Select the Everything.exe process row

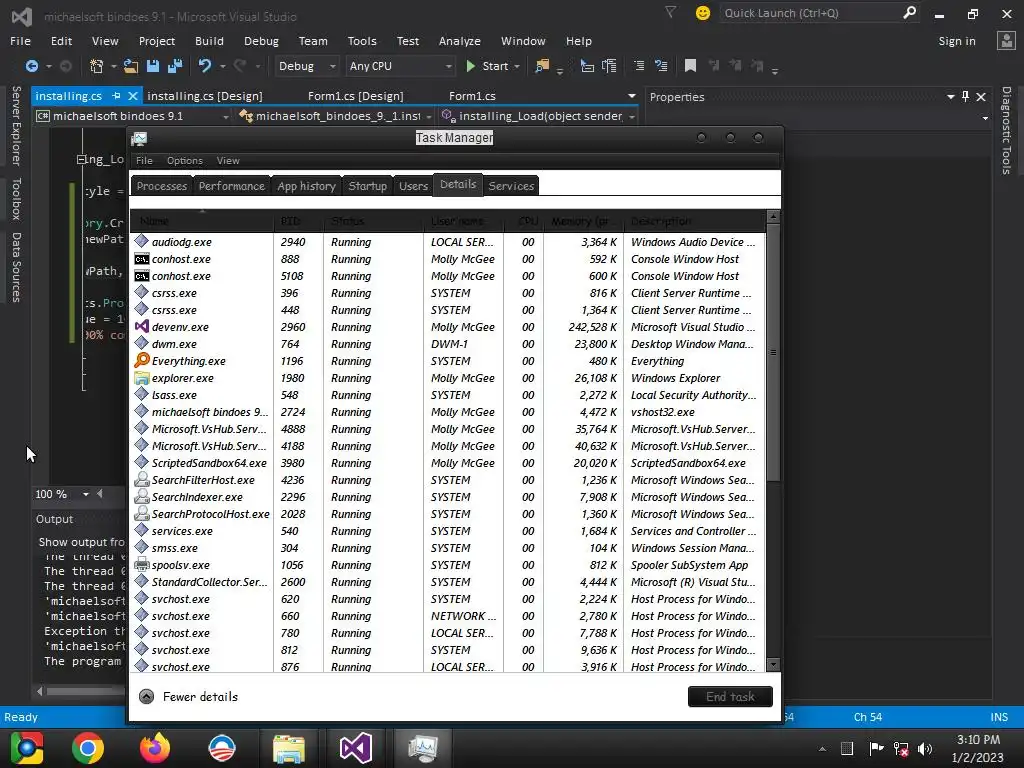(x=447, y=361)
